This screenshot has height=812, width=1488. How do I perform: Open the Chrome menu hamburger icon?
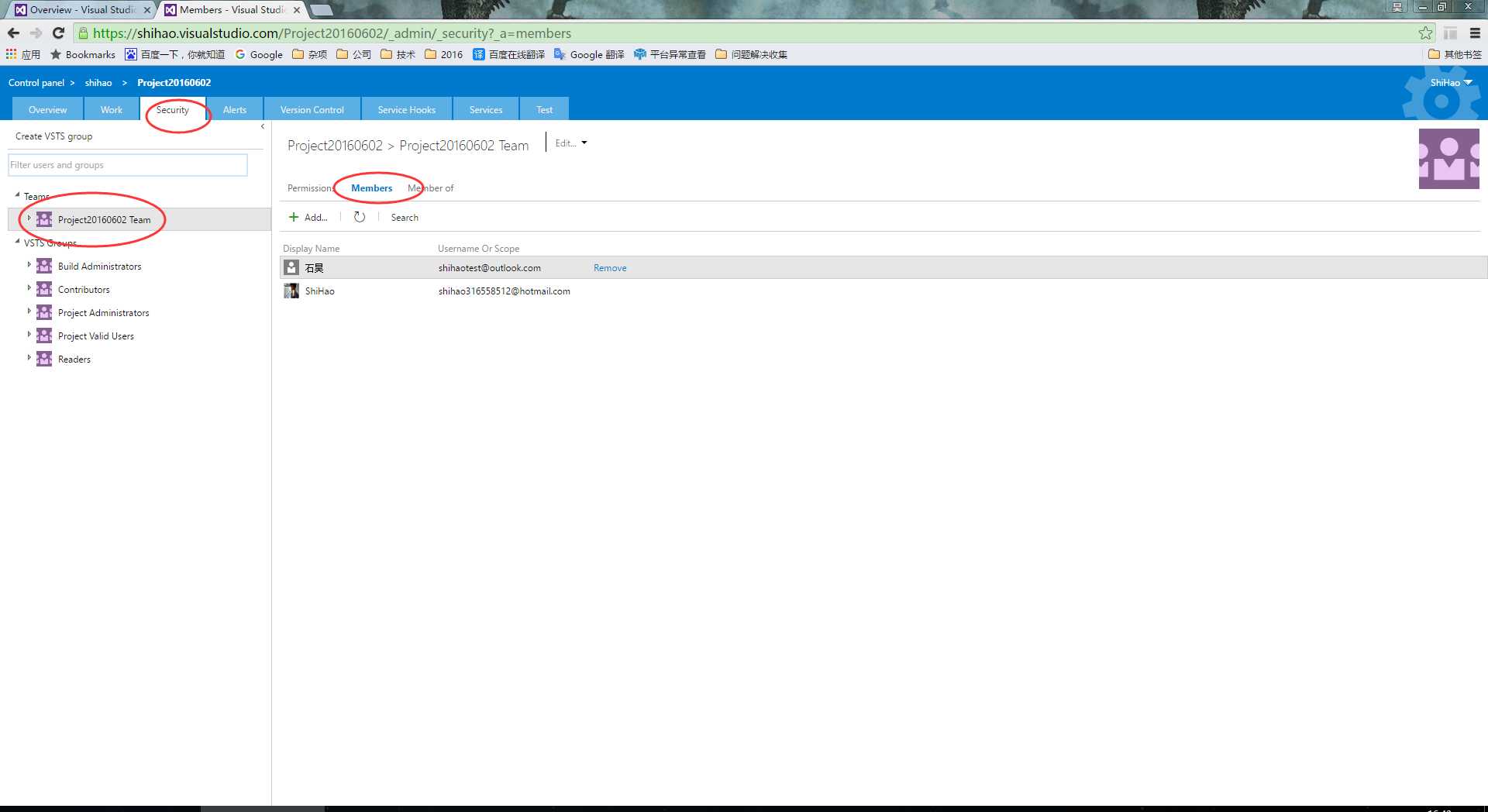coord(1475,33)
